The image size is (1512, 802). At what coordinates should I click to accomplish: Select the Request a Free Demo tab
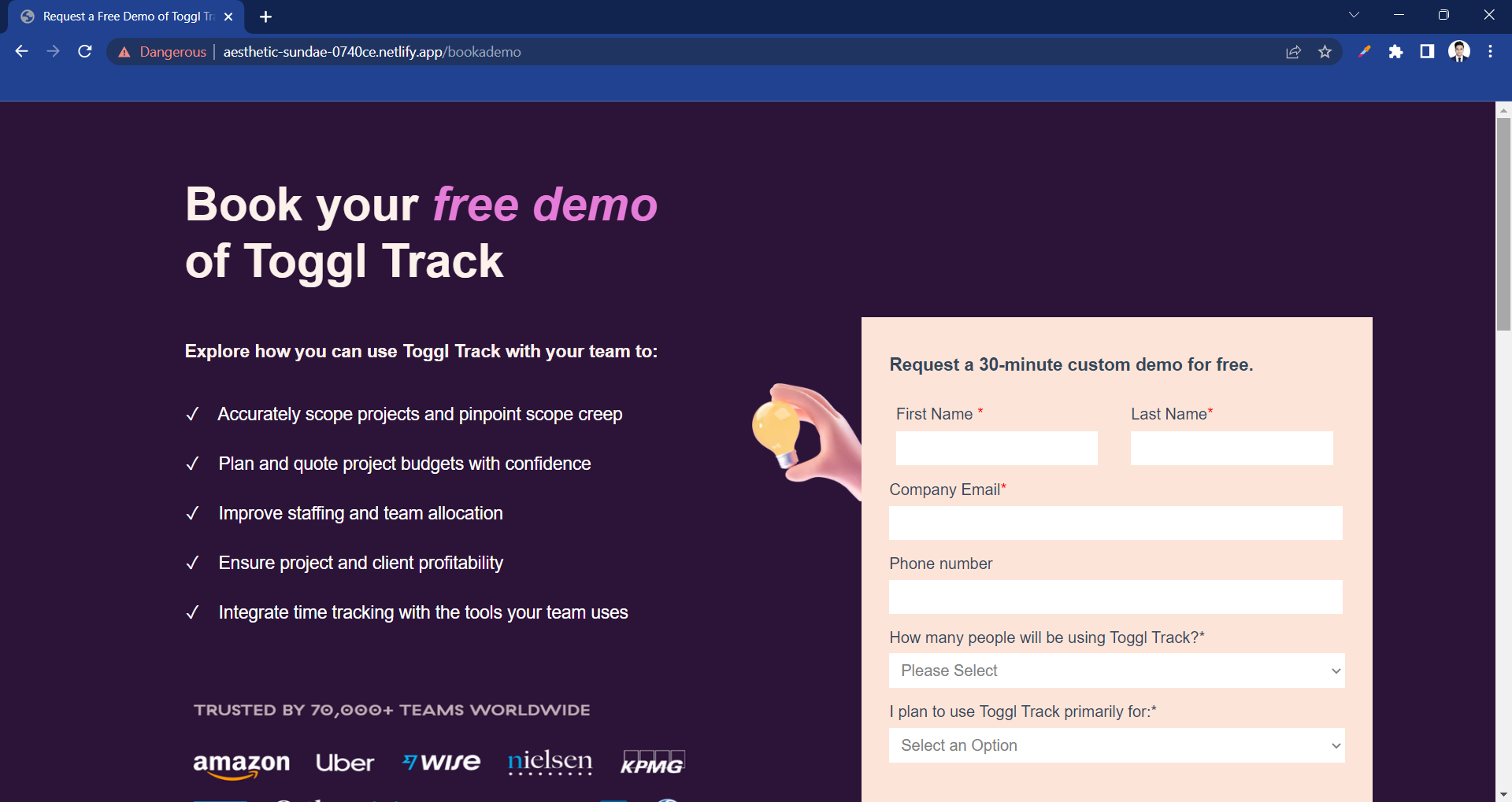(x=126, y=17)
